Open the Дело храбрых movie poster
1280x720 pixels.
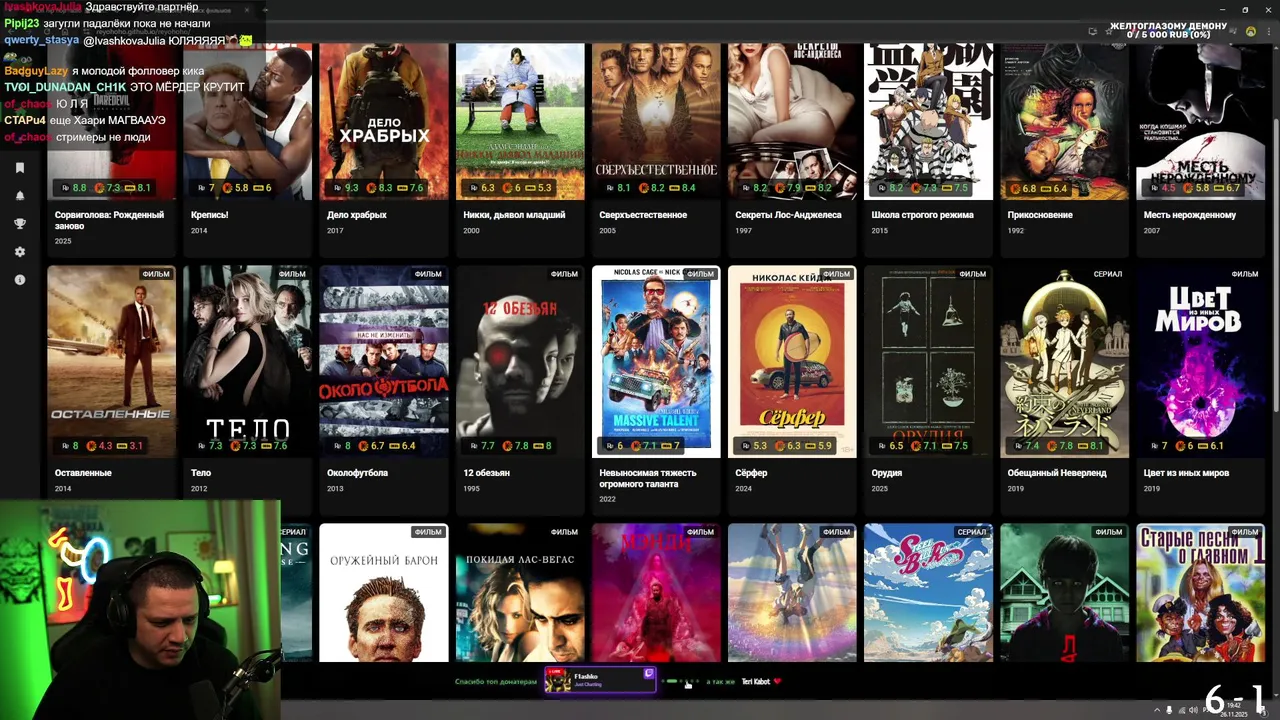pyautogui.click(x=383, y=120)
